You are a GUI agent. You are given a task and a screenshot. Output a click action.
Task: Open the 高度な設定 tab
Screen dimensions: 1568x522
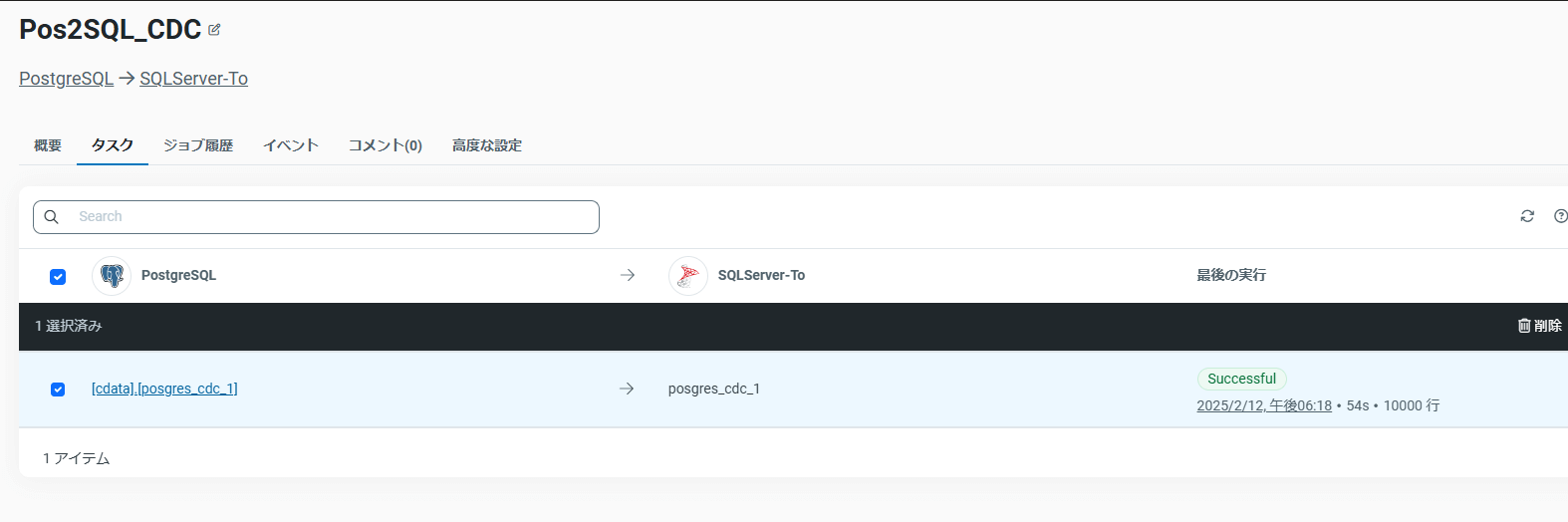click(x=487, y=145)
